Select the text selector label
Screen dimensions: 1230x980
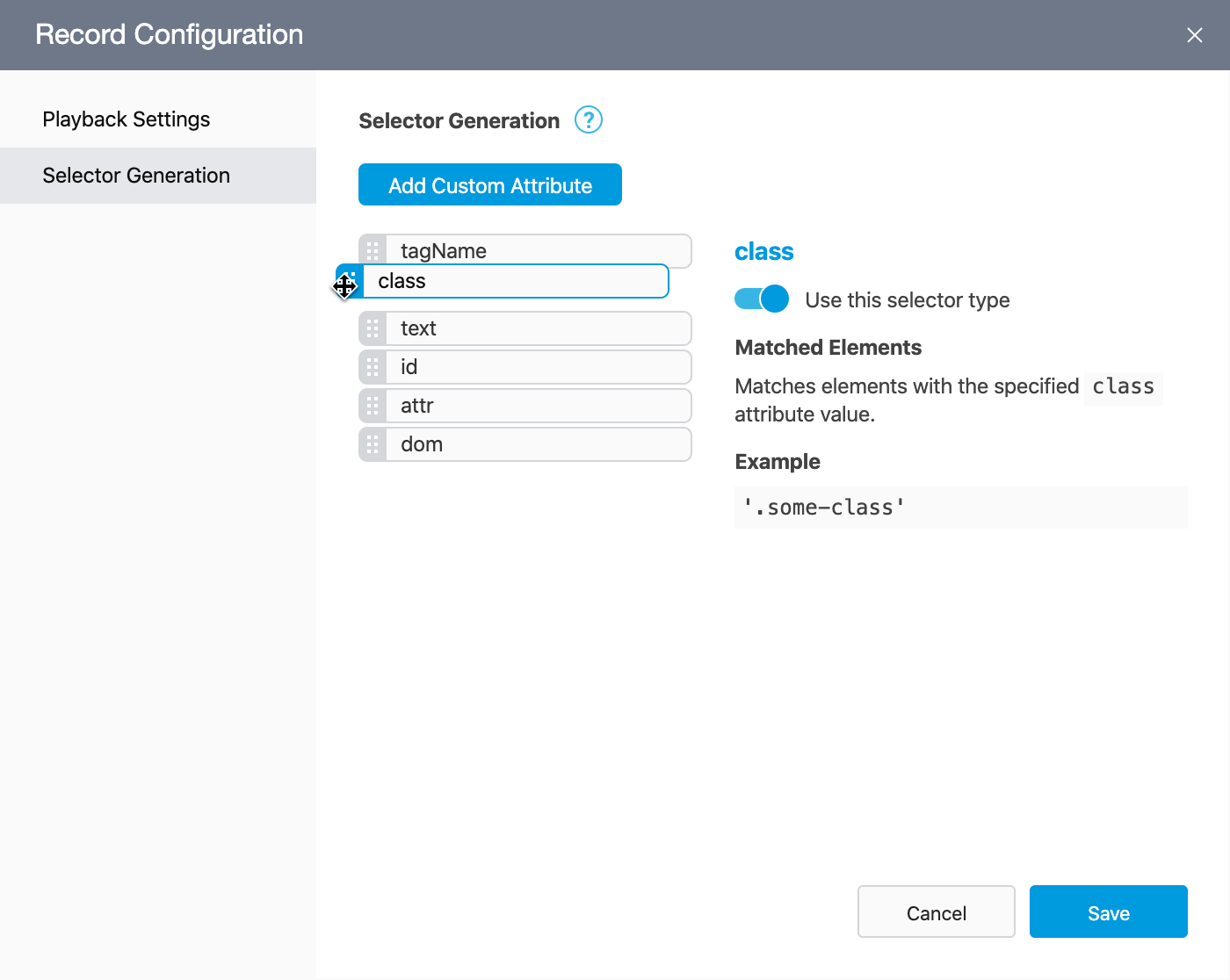418,328
